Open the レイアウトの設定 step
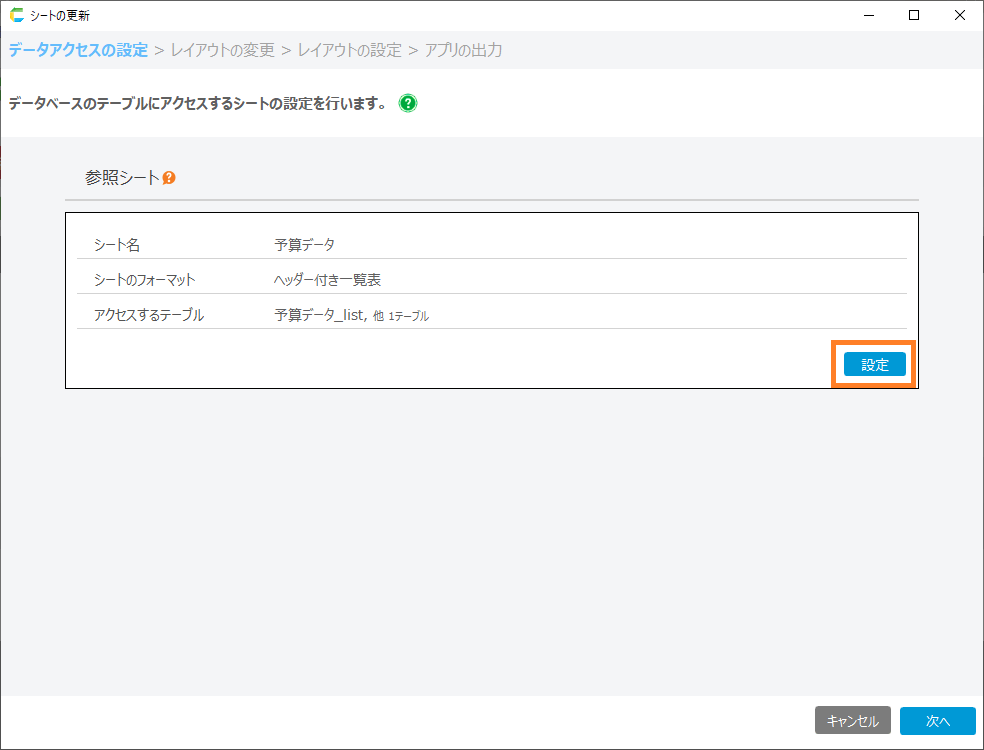This screenshot has height=750, width=984. 349,50
